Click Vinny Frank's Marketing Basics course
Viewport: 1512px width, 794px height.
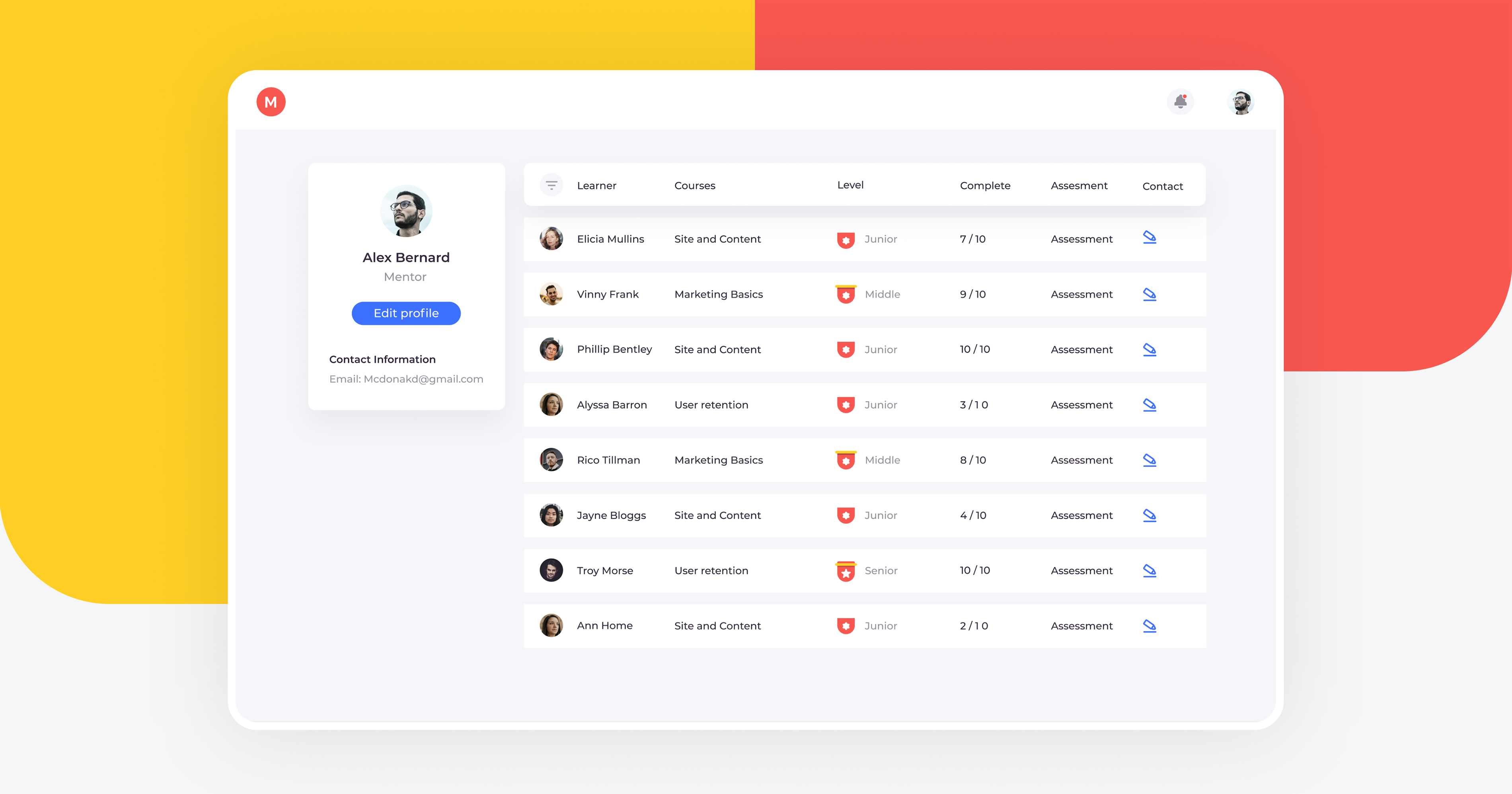[719, 294]
